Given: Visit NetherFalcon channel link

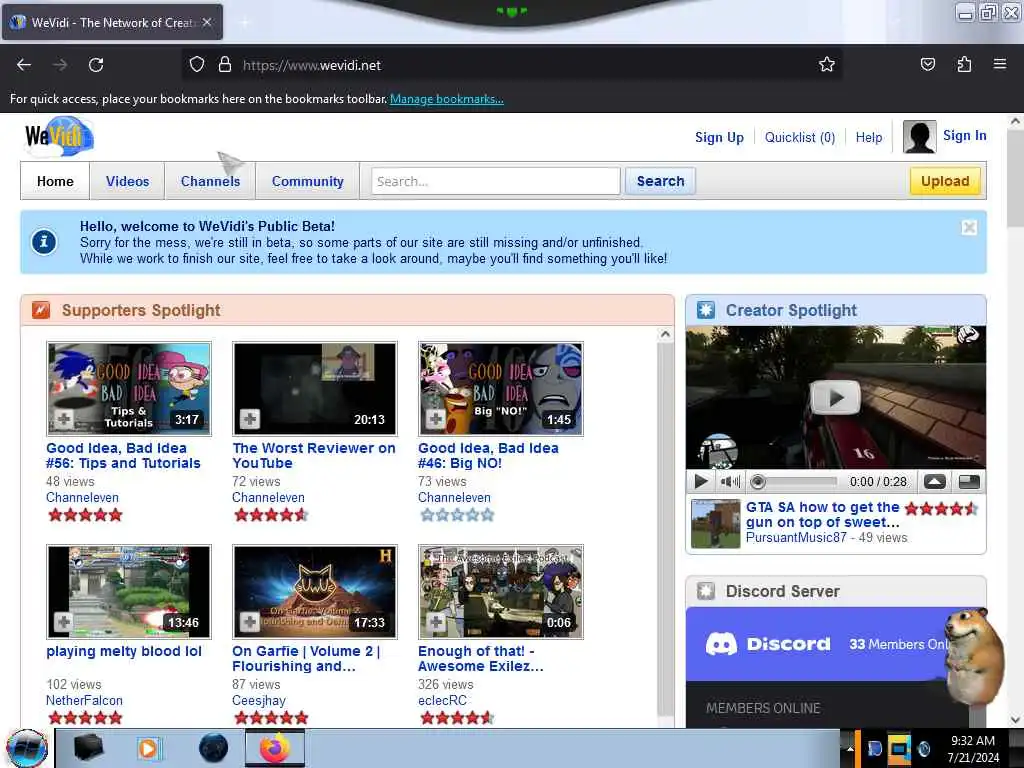Looking at the screenshot, I should (x=84, y=700).
